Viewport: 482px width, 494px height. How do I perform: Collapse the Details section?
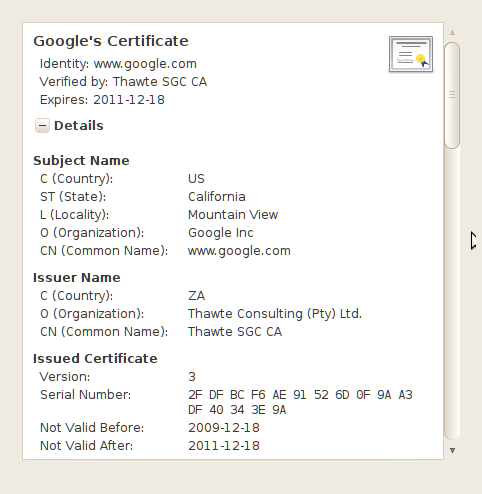coord(42,126)
